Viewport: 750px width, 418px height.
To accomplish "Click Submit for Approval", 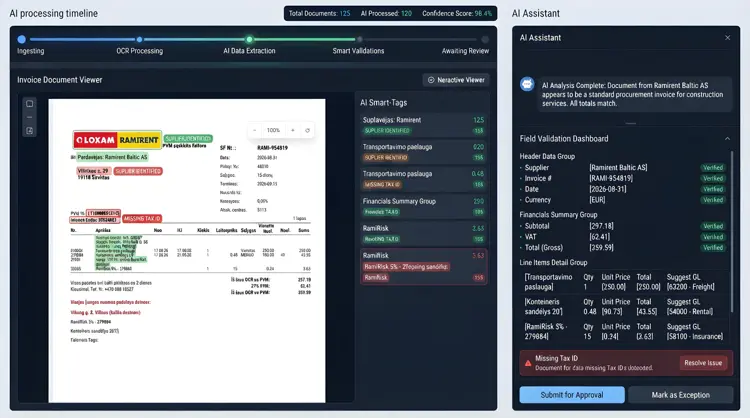I will point(572,395).
